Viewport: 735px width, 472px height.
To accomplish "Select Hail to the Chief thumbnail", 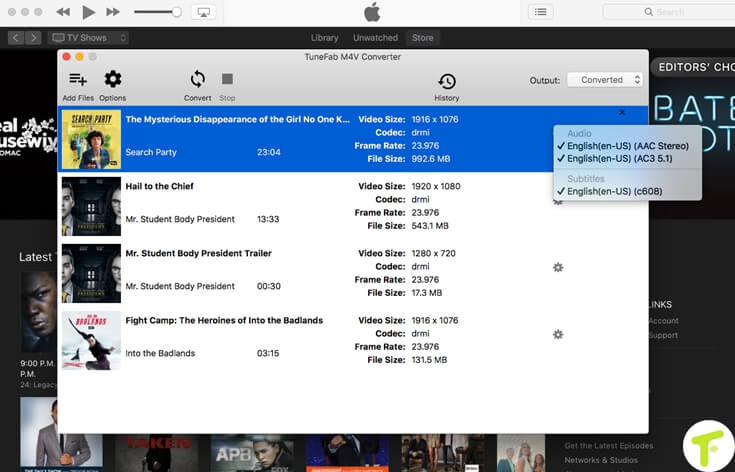I will coord(91,206).
